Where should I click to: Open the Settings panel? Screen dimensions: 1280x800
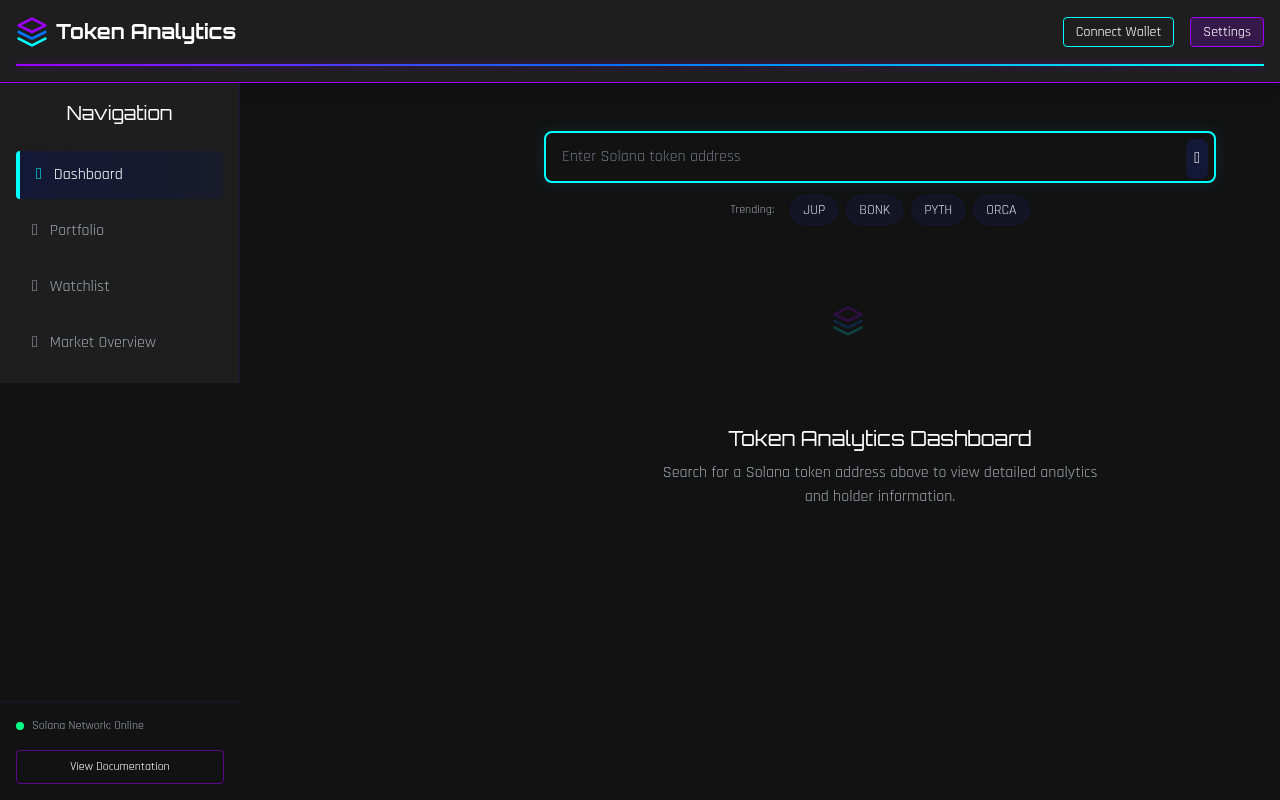point(1226,32)
